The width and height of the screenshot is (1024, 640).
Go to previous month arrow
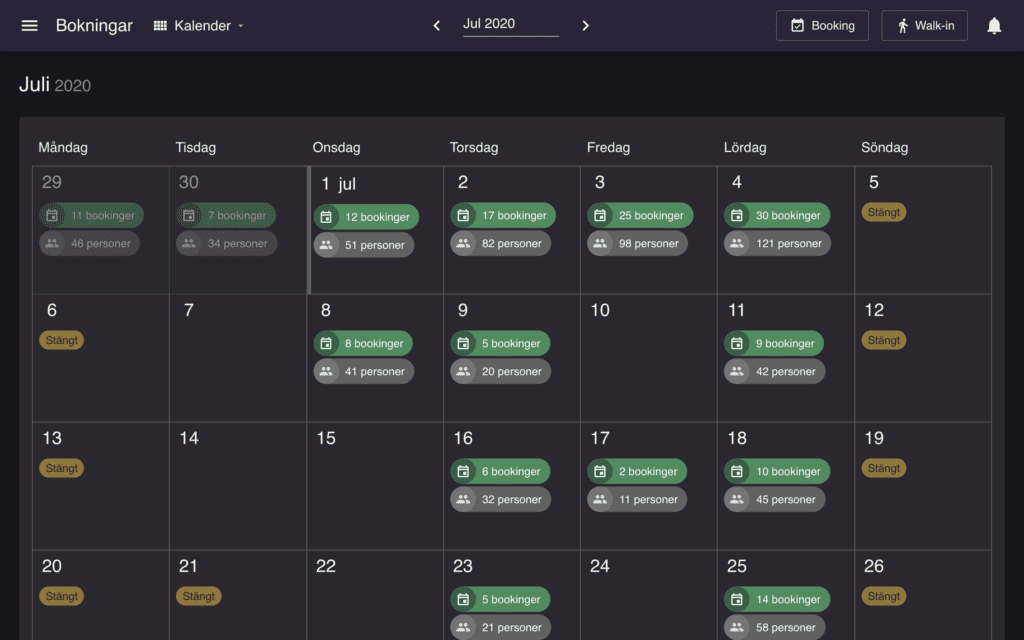point(437,25)
